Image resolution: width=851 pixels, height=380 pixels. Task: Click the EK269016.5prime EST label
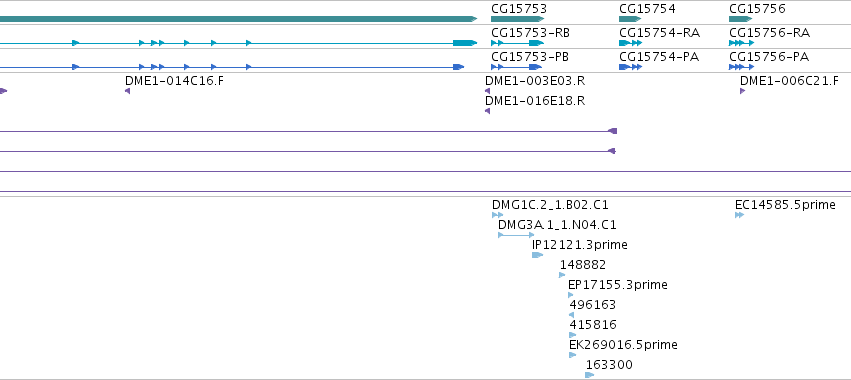click(623, 344)
